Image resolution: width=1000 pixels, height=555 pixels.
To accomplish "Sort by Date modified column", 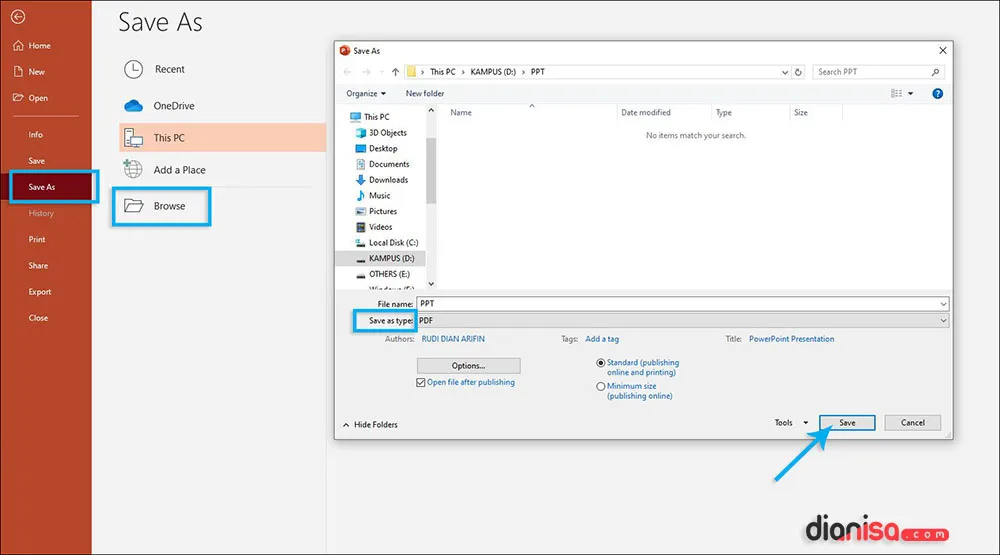I will pyautogui.click(x=645, y=112).
